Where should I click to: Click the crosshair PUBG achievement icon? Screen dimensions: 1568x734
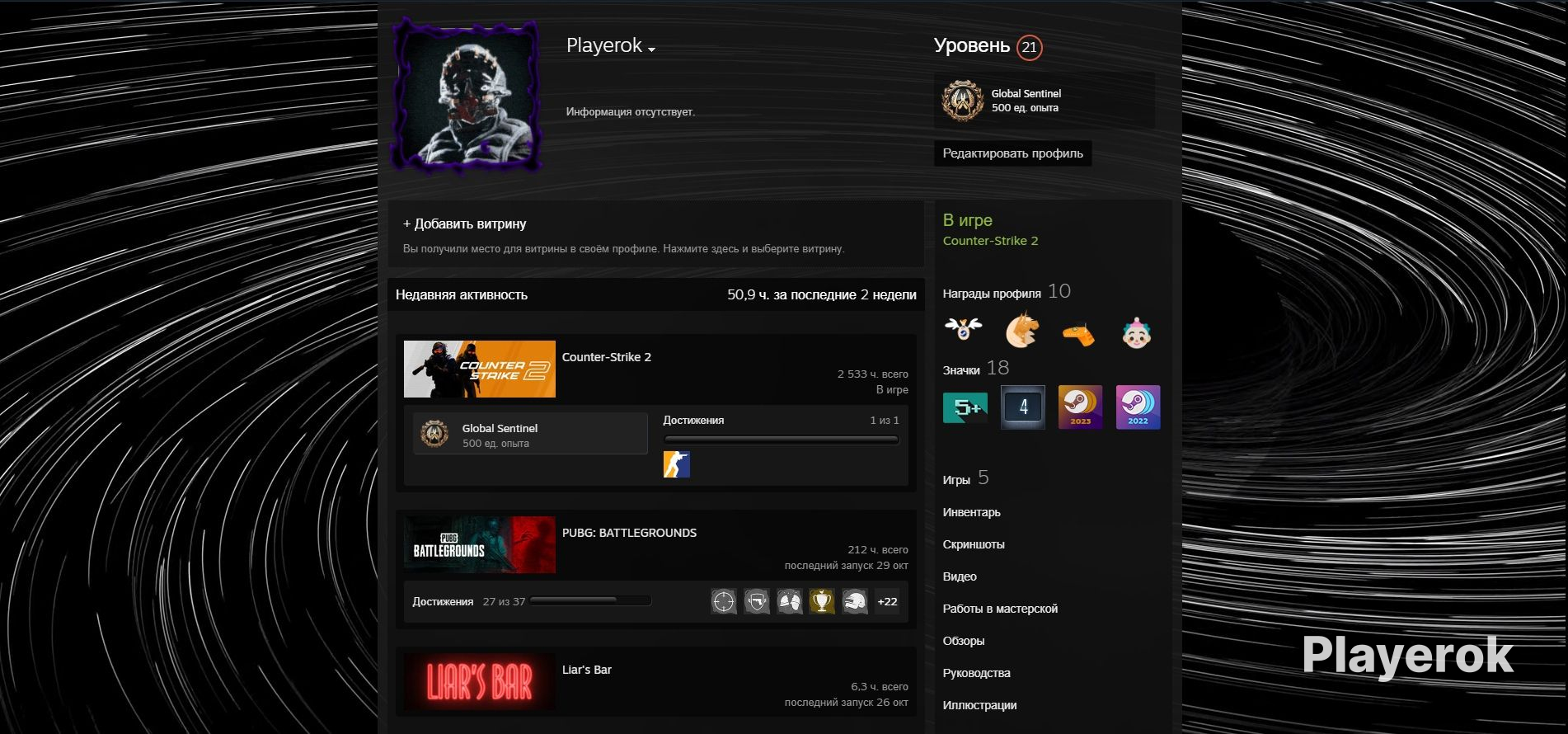click(724, 601)
